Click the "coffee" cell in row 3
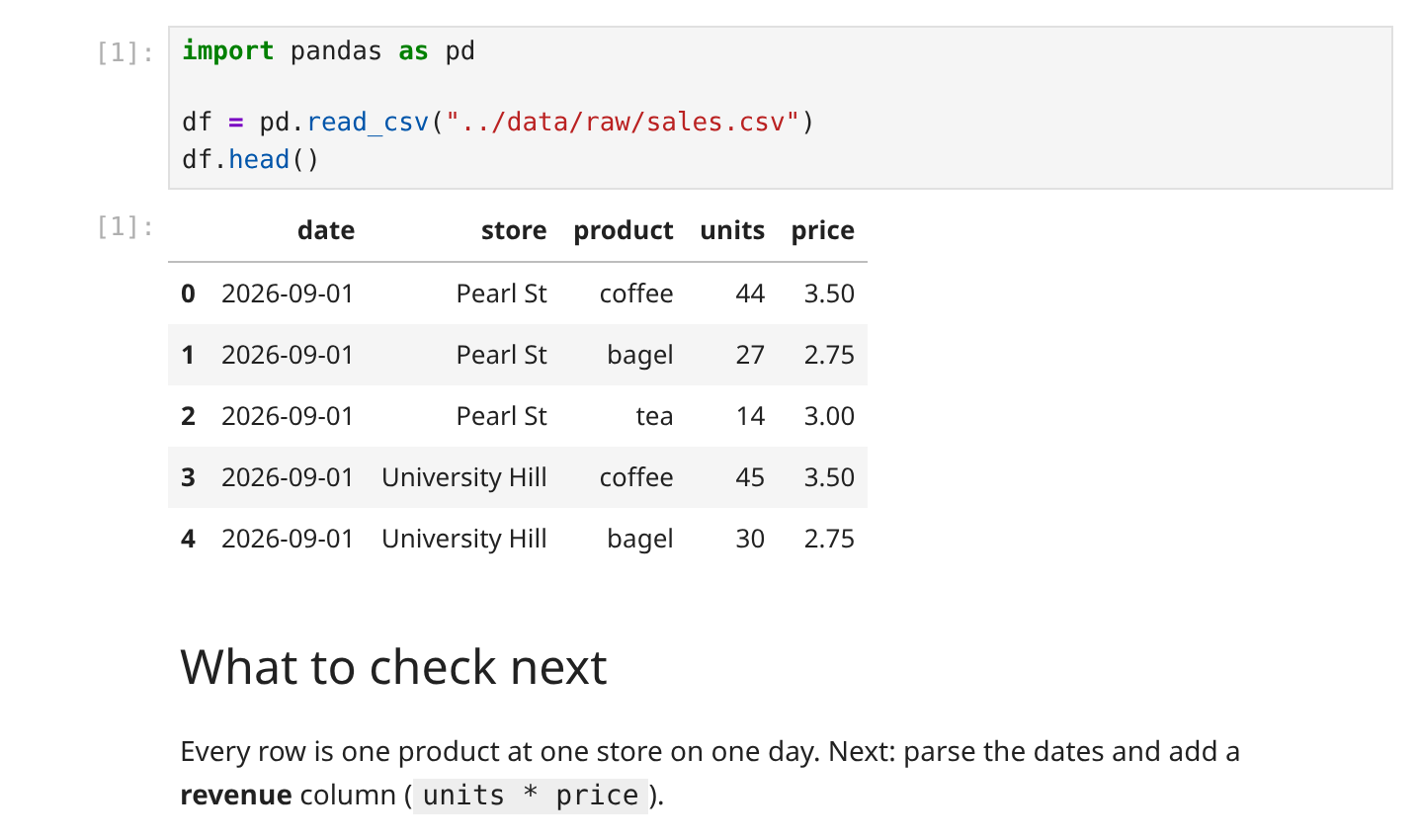The height and width of the screenshot is (840, 1419). (636, 477)
